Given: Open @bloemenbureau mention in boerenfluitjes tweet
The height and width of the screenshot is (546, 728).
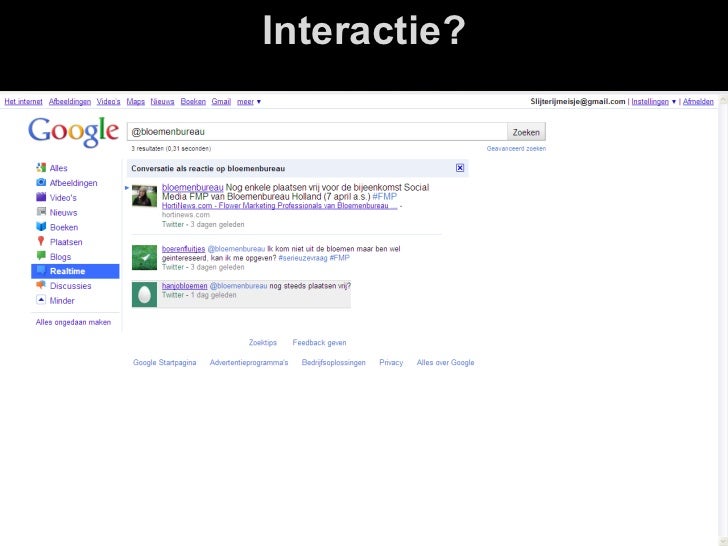Looking at the screenshot, I should (236, 249).
